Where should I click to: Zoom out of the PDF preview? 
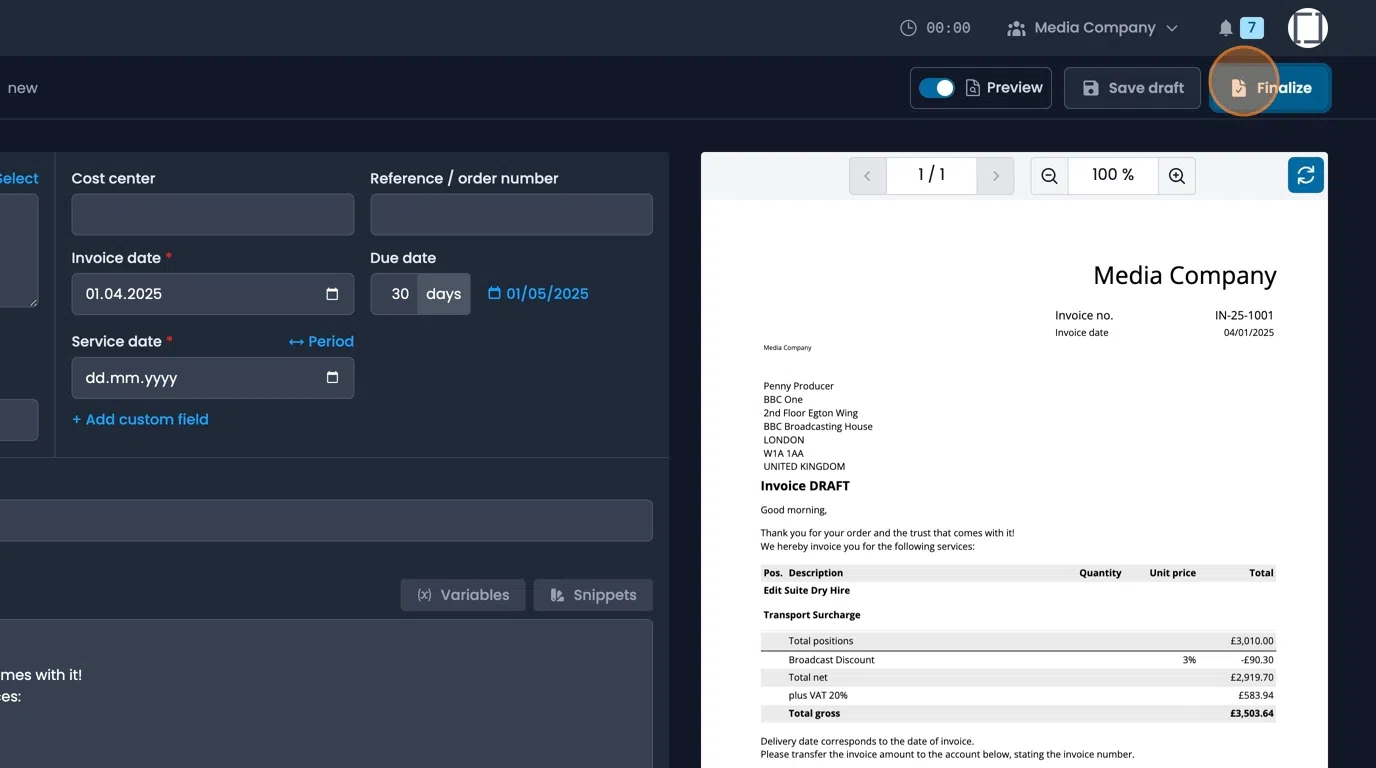click(x=1048, y=175)
